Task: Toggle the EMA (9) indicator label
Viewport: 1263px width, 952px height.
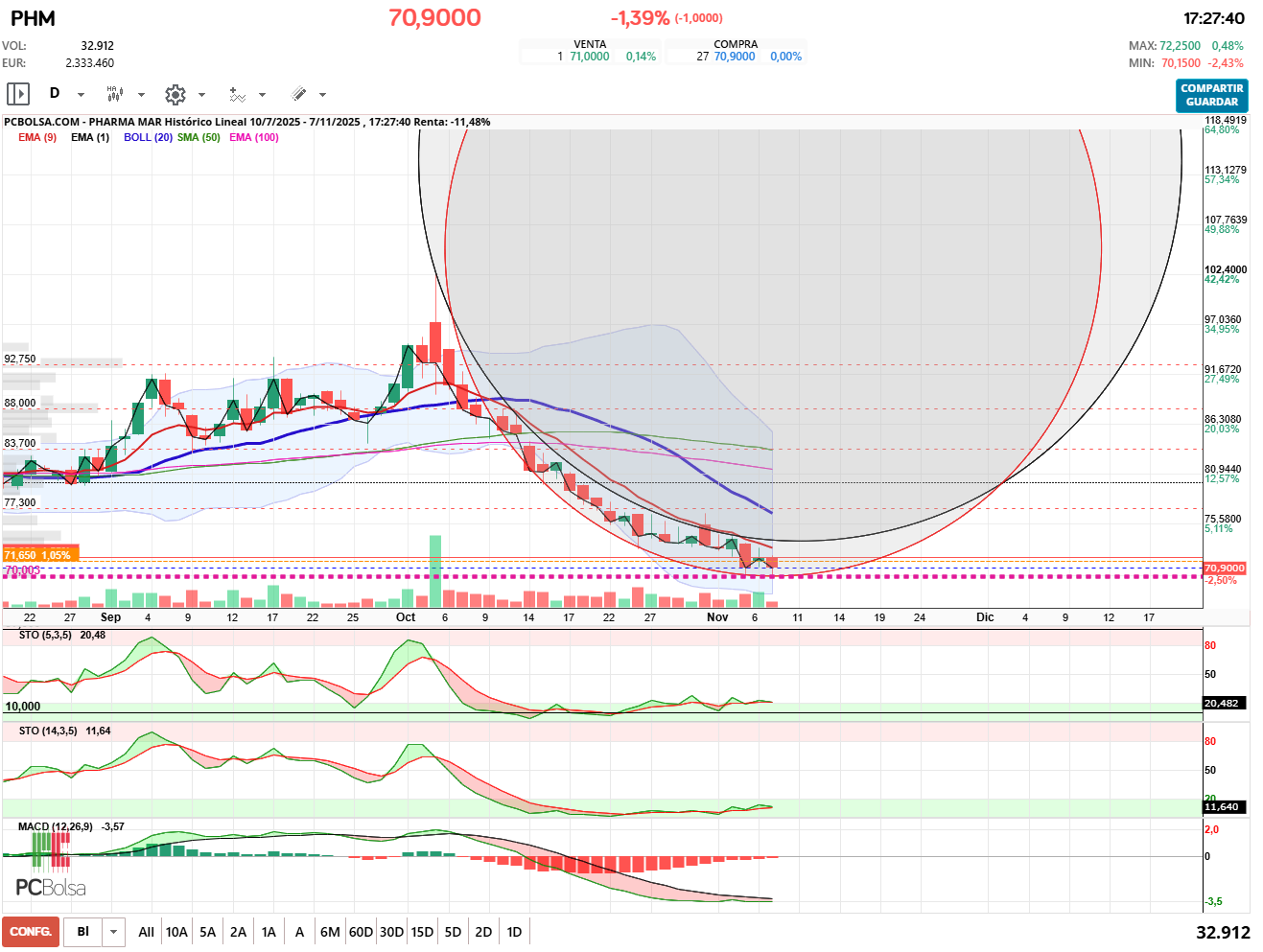Action: [37, 137]
